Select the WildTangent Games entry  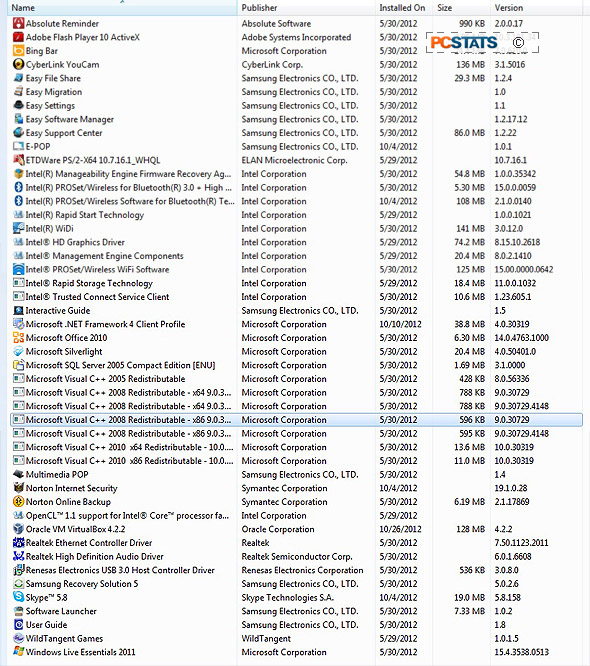click(296, 638)
